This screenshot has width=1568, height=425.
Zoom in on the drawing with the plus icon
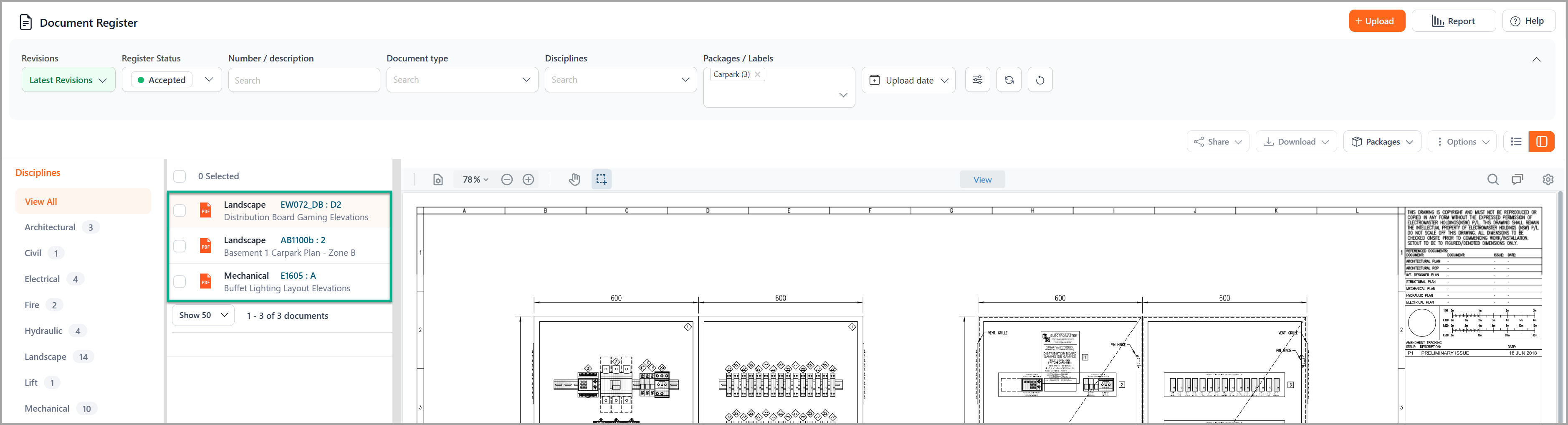[x=528, y=179]
